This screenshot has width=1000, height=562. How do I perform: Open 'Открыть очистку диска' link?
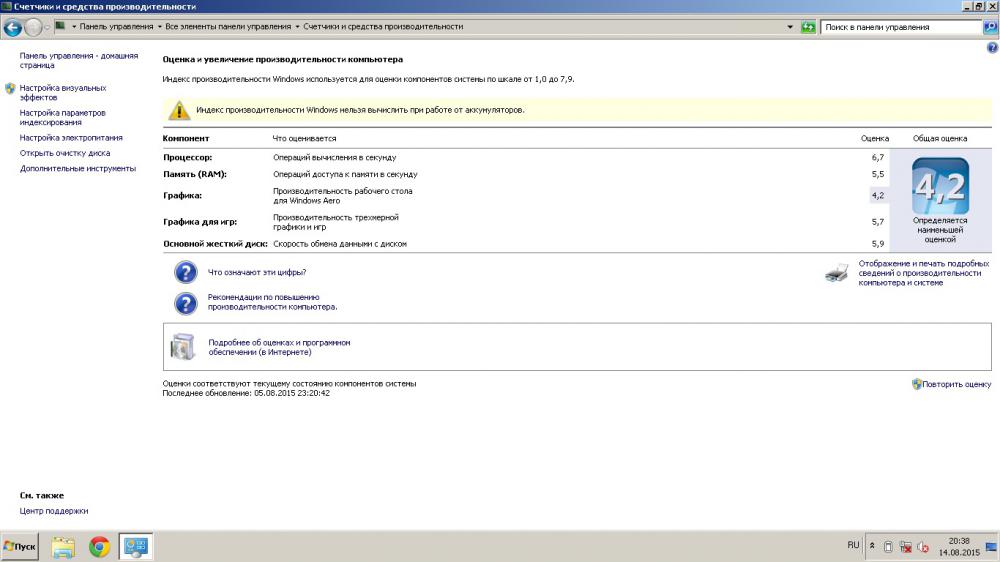pyautogui.click(x=64, y=153)
